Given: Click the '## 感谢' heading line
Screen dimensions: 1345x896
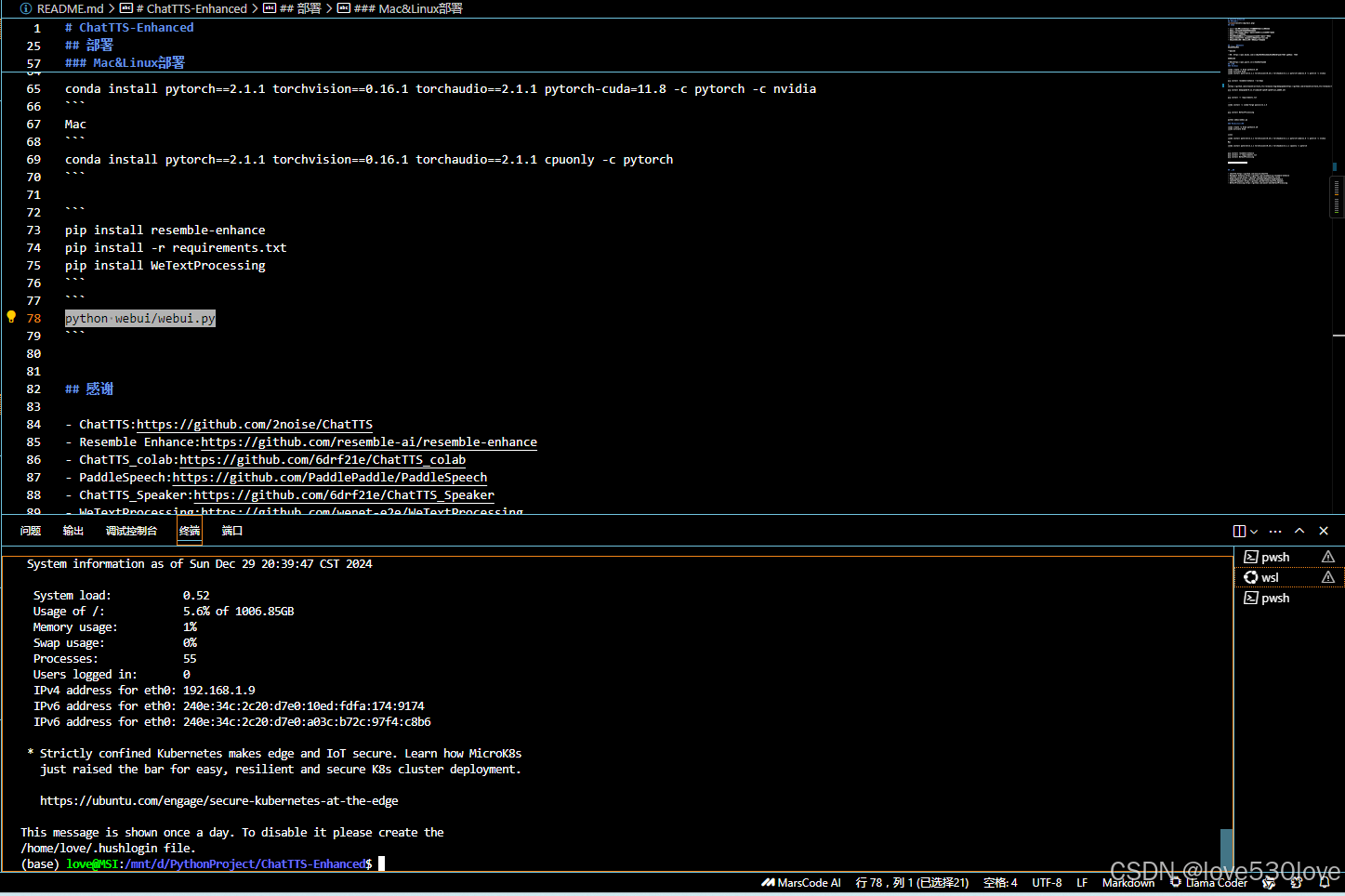Looking at the screenshot, I should 89,389.
